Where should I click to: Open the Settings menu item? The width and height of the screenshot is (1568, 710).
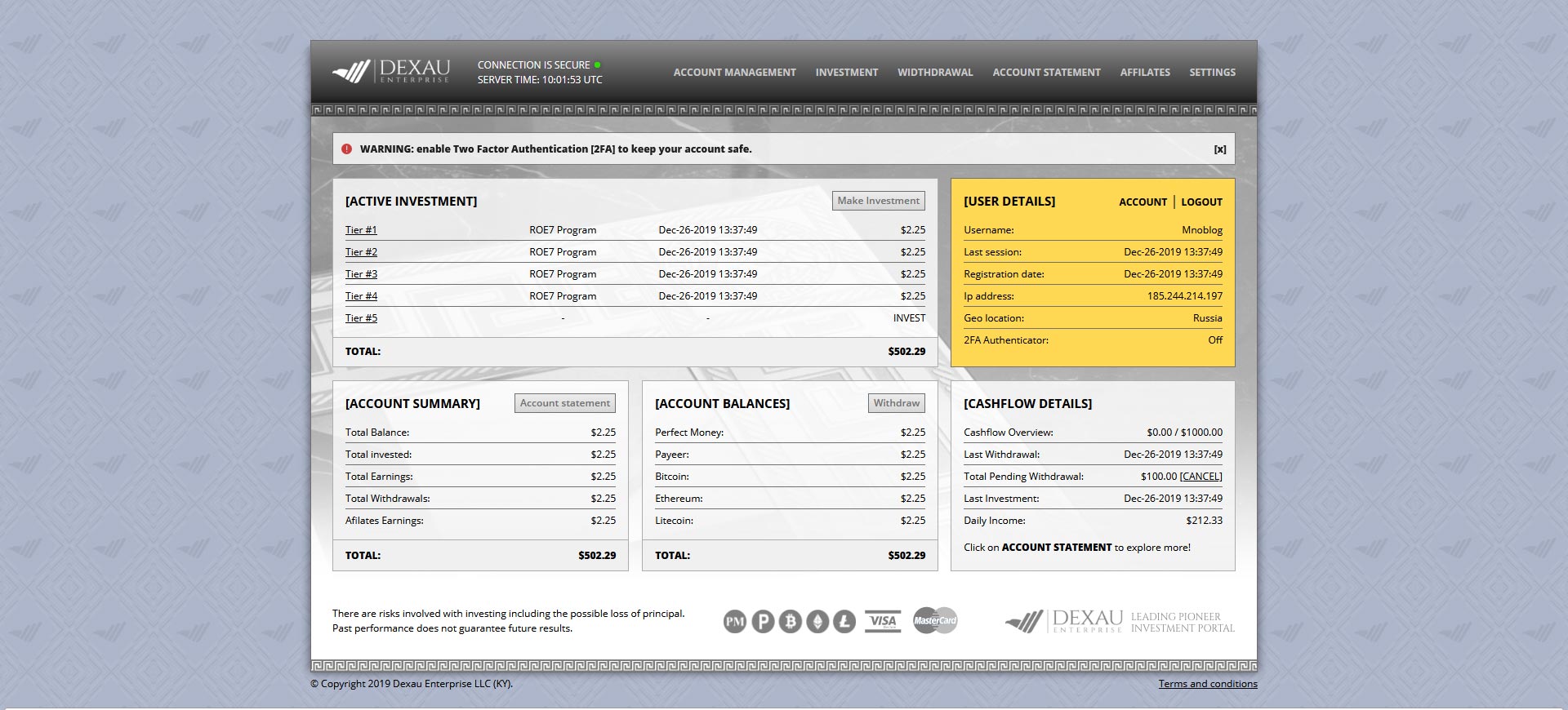1212,72
